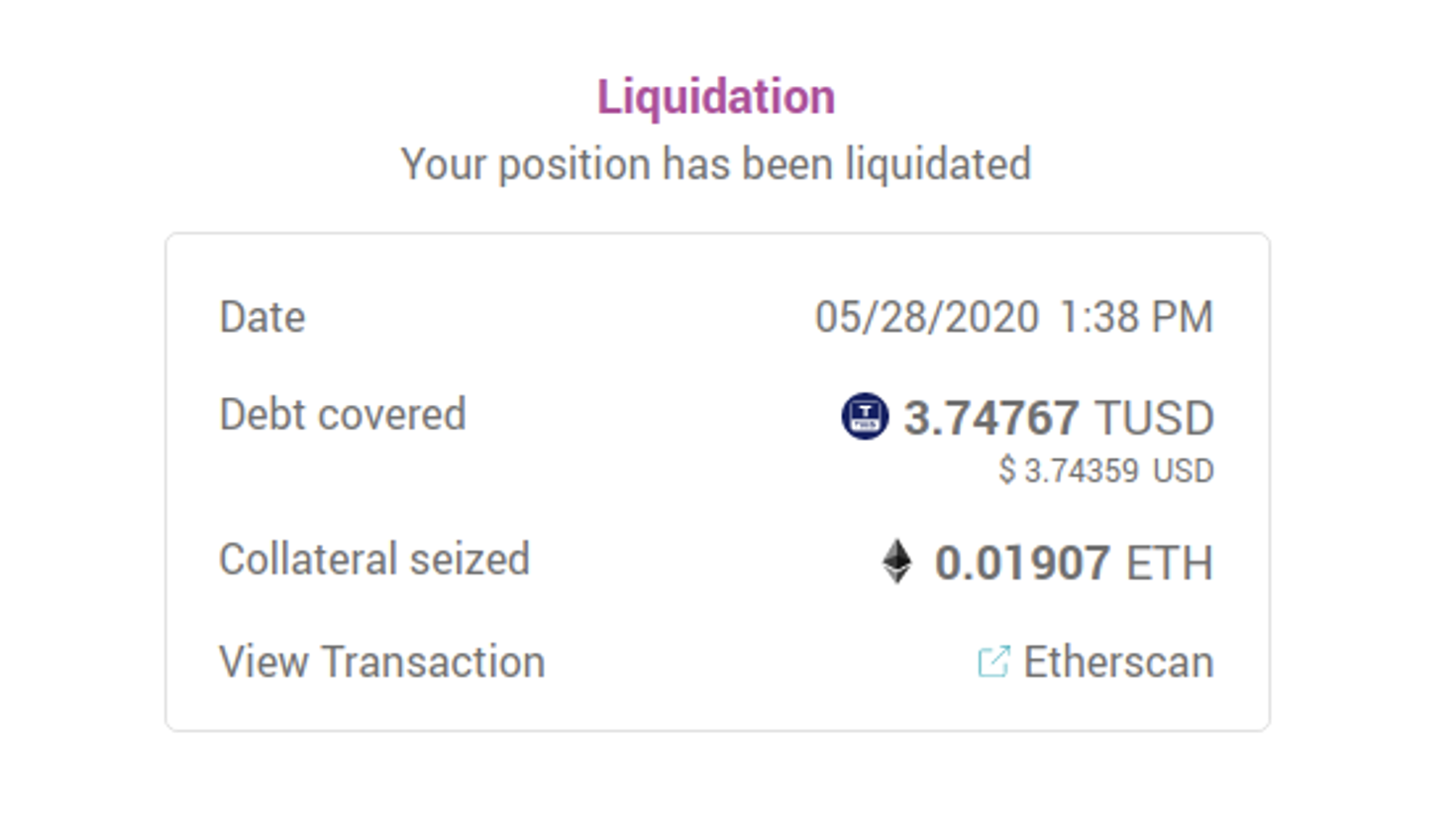This screenshot has width=1456, height=824.
Task: Click the external link icon beside Etherscan
Action: click(x=993, y=662)
